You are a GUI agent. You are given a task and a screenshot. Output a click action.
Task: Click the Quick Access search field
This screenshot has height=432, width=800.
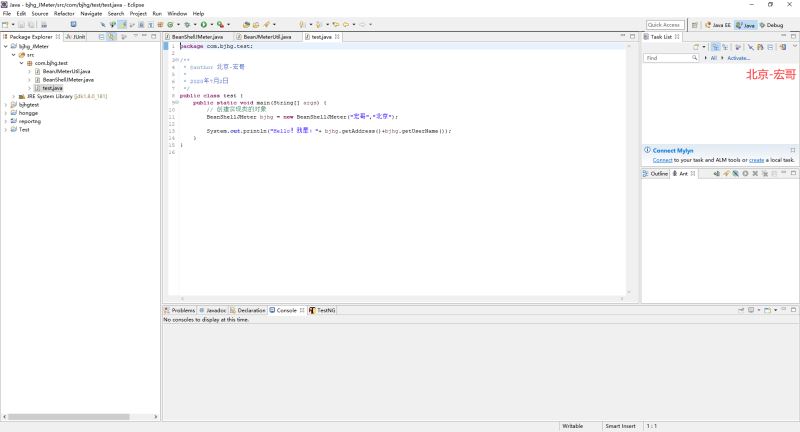click(x=664, y=24)
